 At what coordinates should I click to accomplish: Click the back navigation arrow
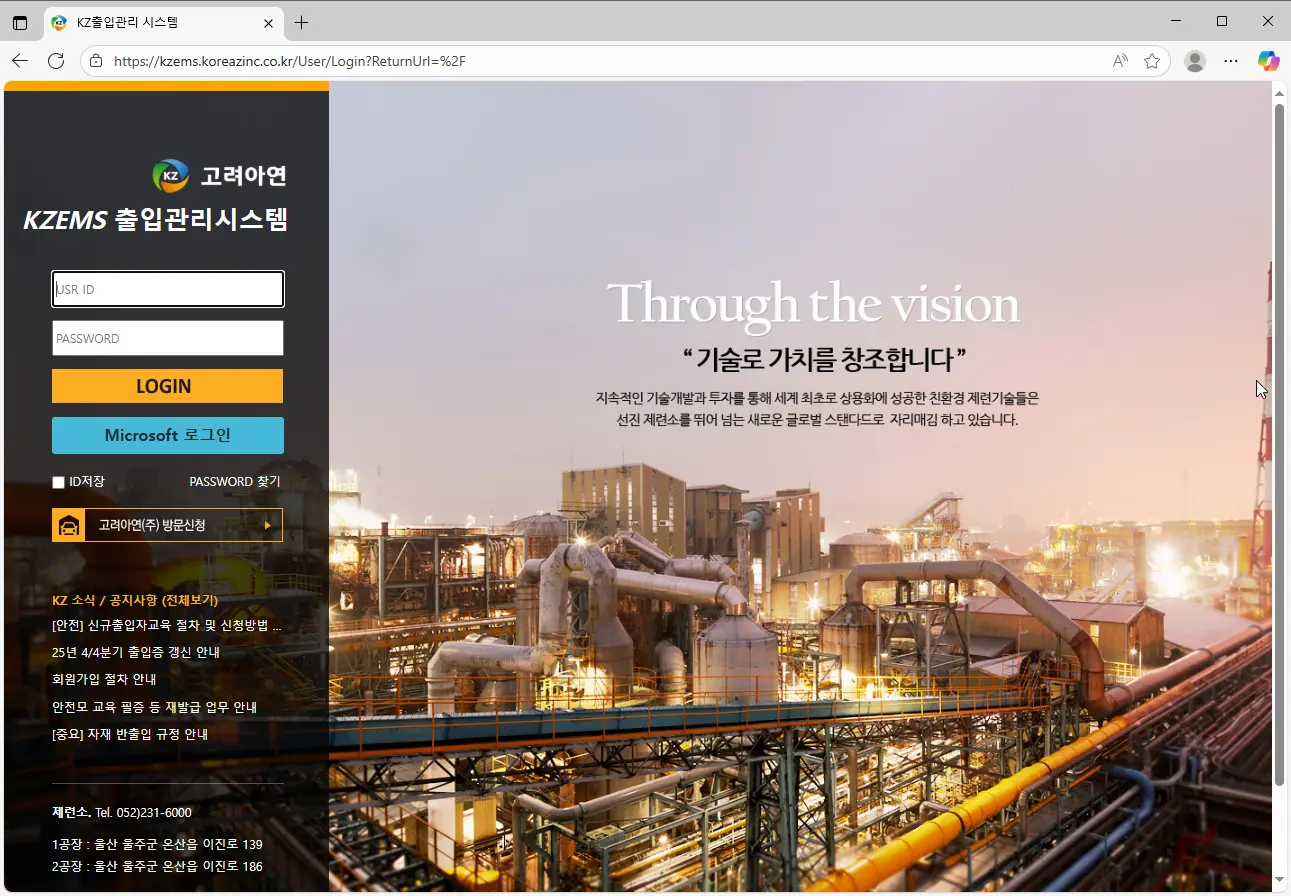pos(20,60)
